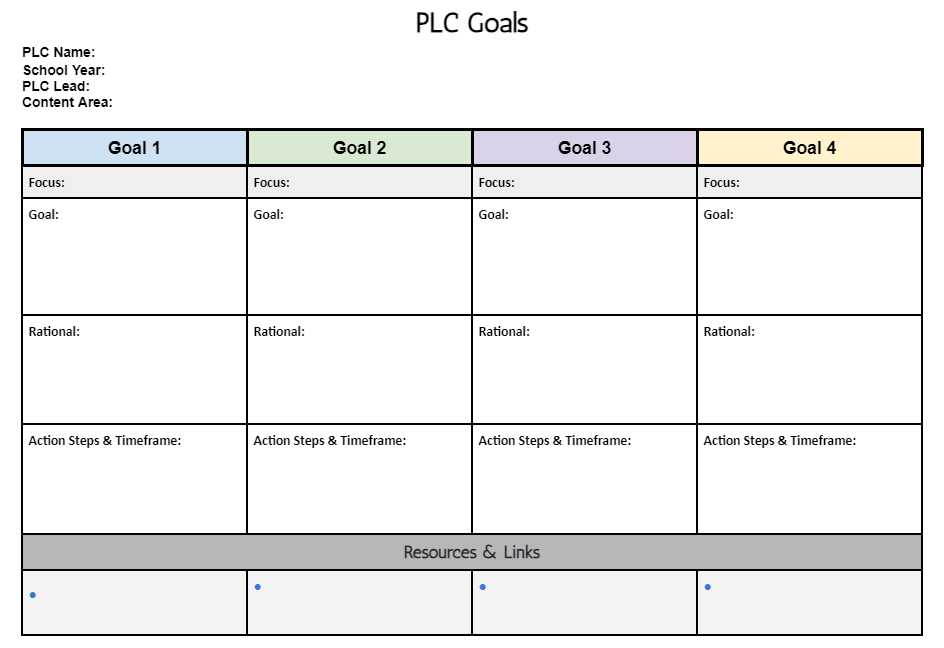Click the Content Area line
Viewport: 944px width, 648px height.
(x=67, y=102)
